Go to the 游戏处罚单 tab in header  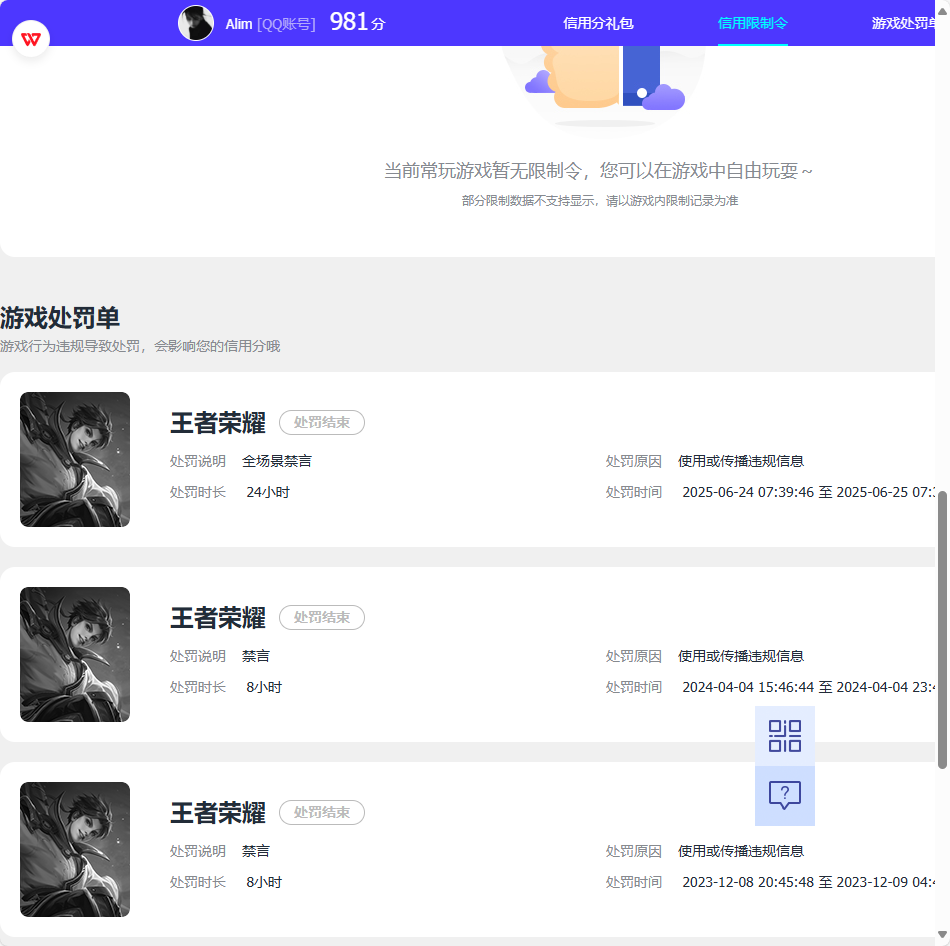pos(903,23)
